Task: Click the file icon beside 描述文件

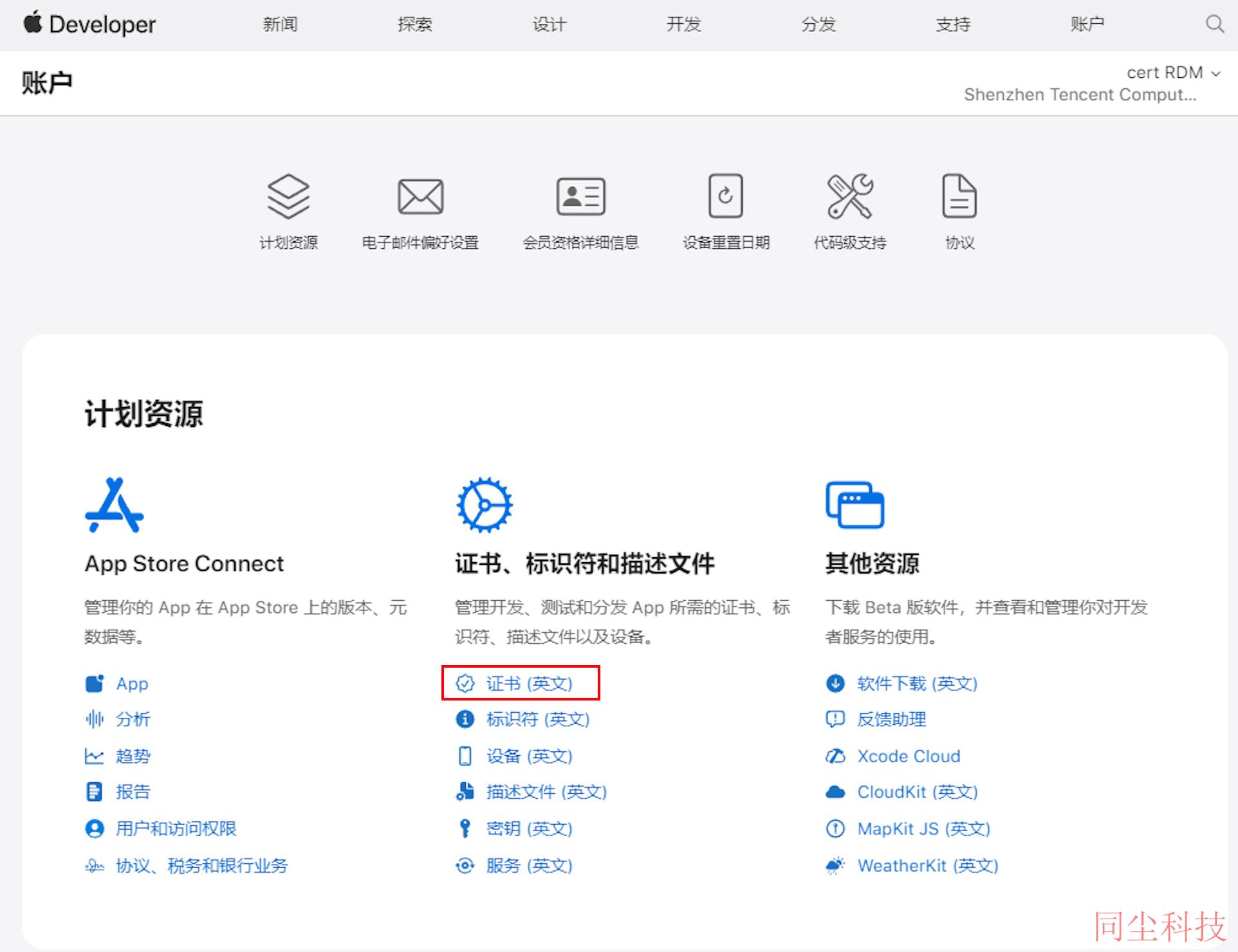Action: pos(465,792)
